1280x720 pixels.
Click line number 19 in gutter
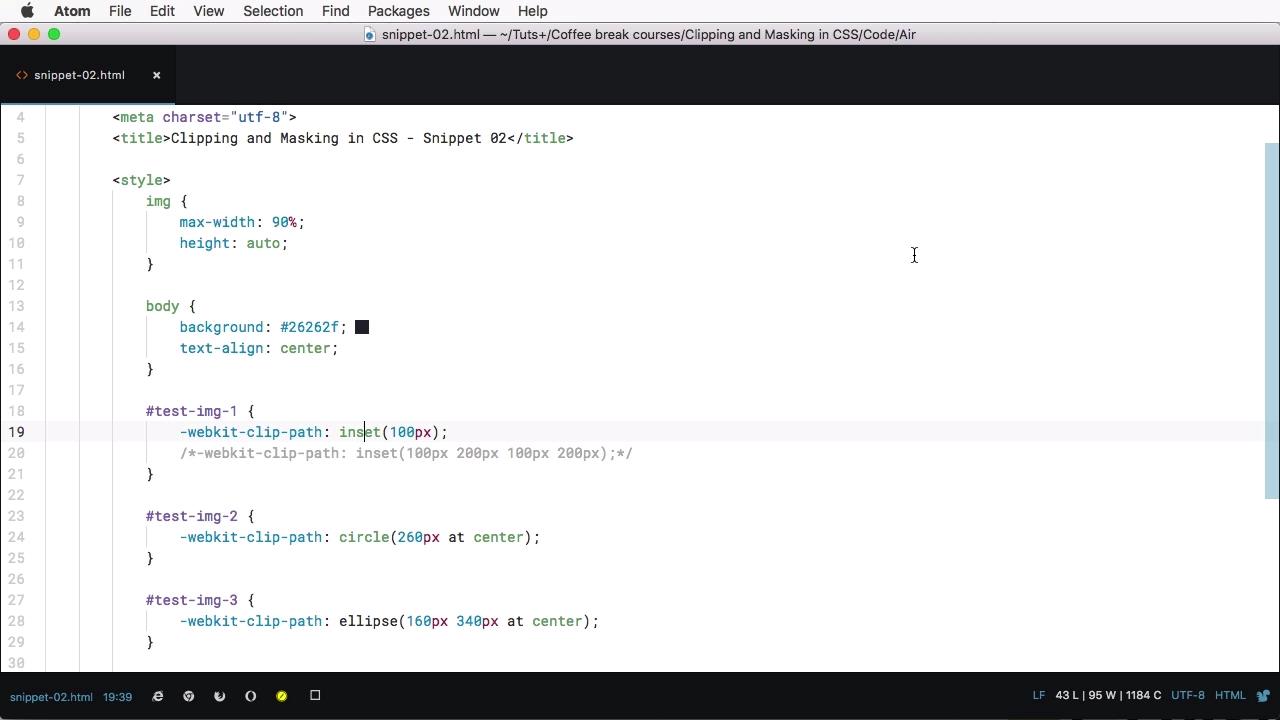(x=17, y=432)
